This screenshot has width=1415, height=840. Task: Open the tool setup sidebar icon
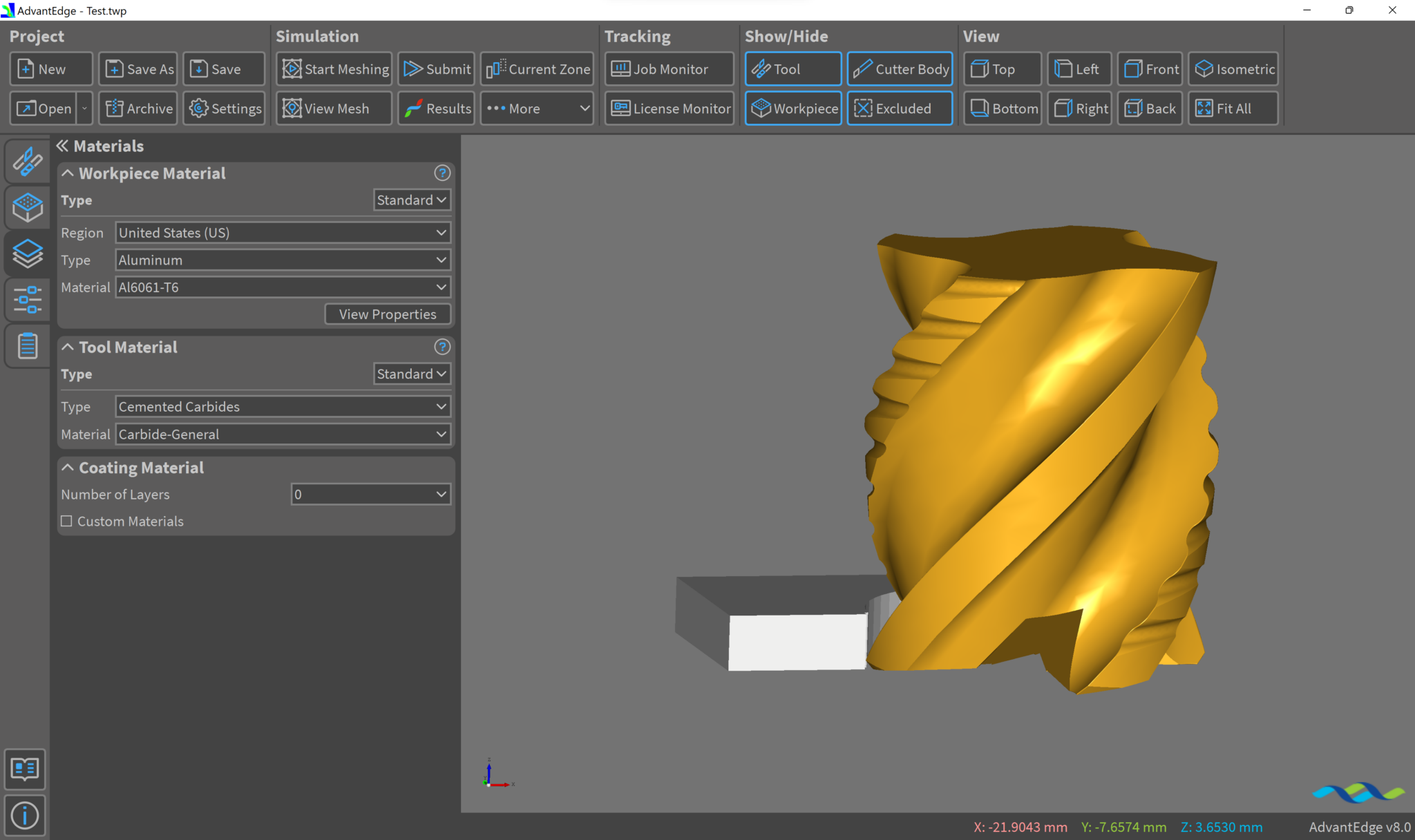click(x=28, y=161)
